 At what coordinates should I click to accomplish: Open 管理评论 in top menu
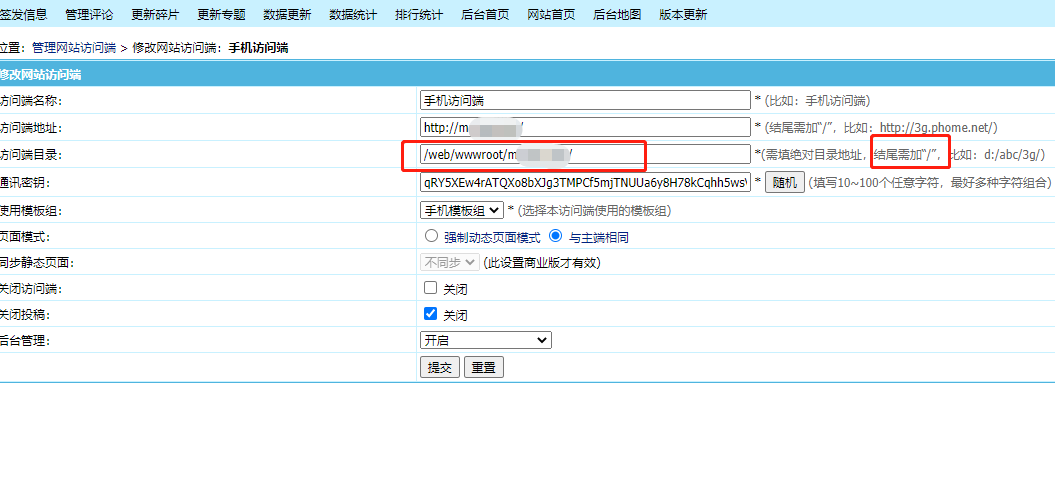(89, 14)
